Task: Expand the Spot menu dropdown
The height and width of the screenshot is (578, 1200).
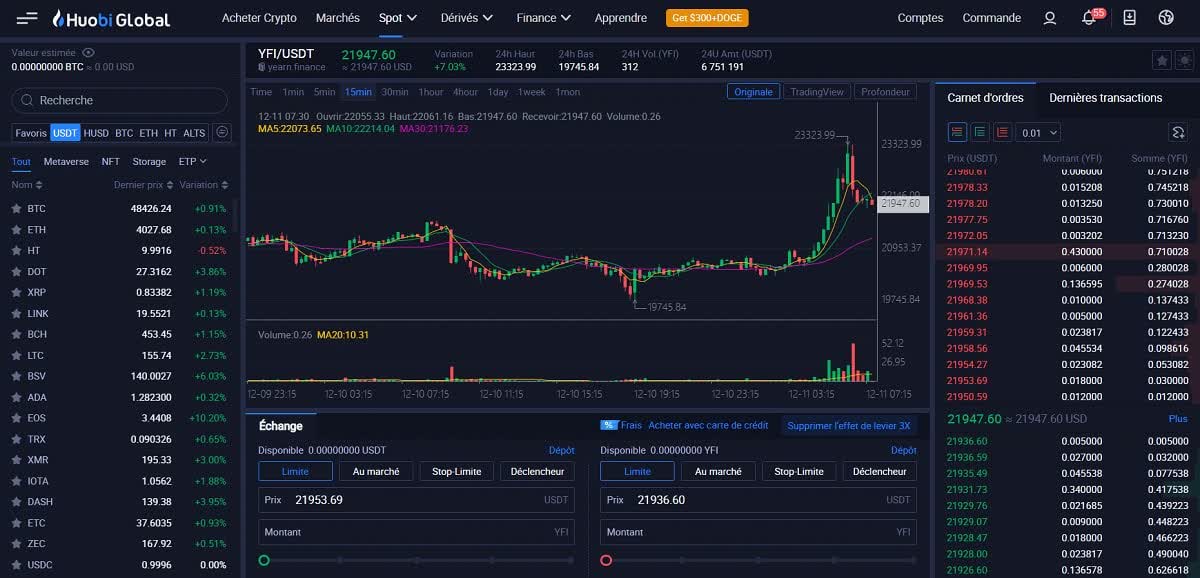Action: point(398,18)
